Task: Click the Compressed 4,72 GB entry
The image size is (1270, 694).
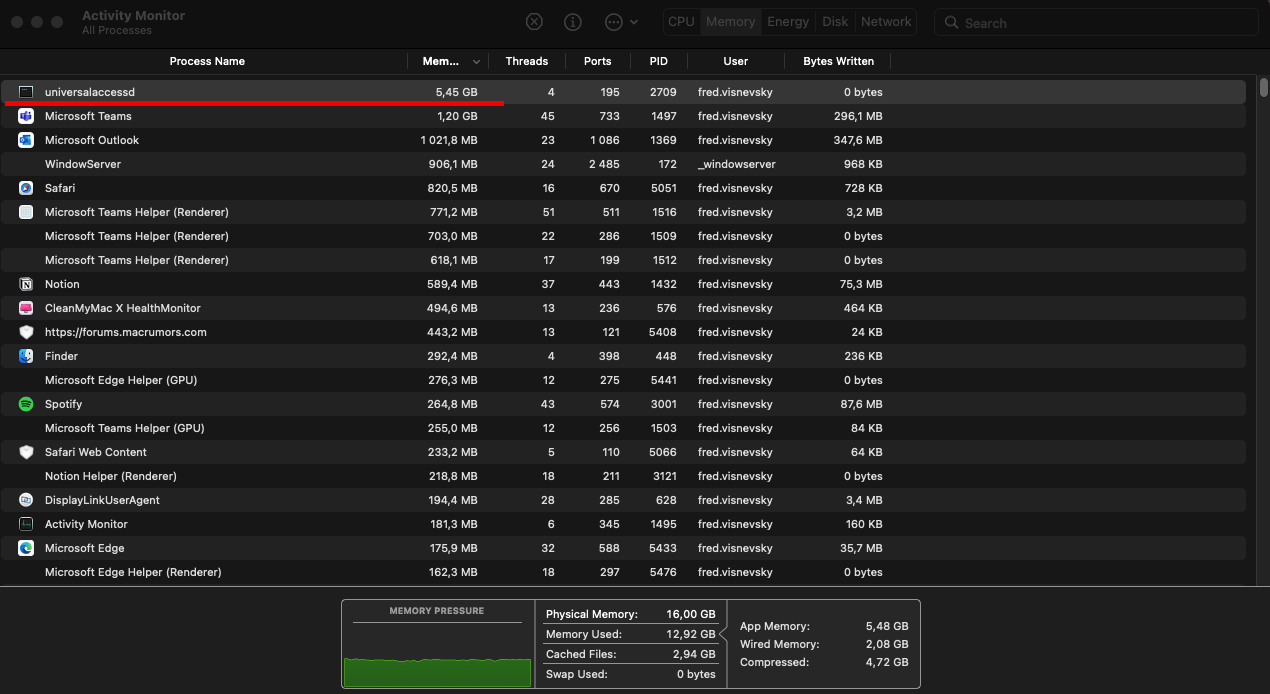Action: (x=824, y=662)
